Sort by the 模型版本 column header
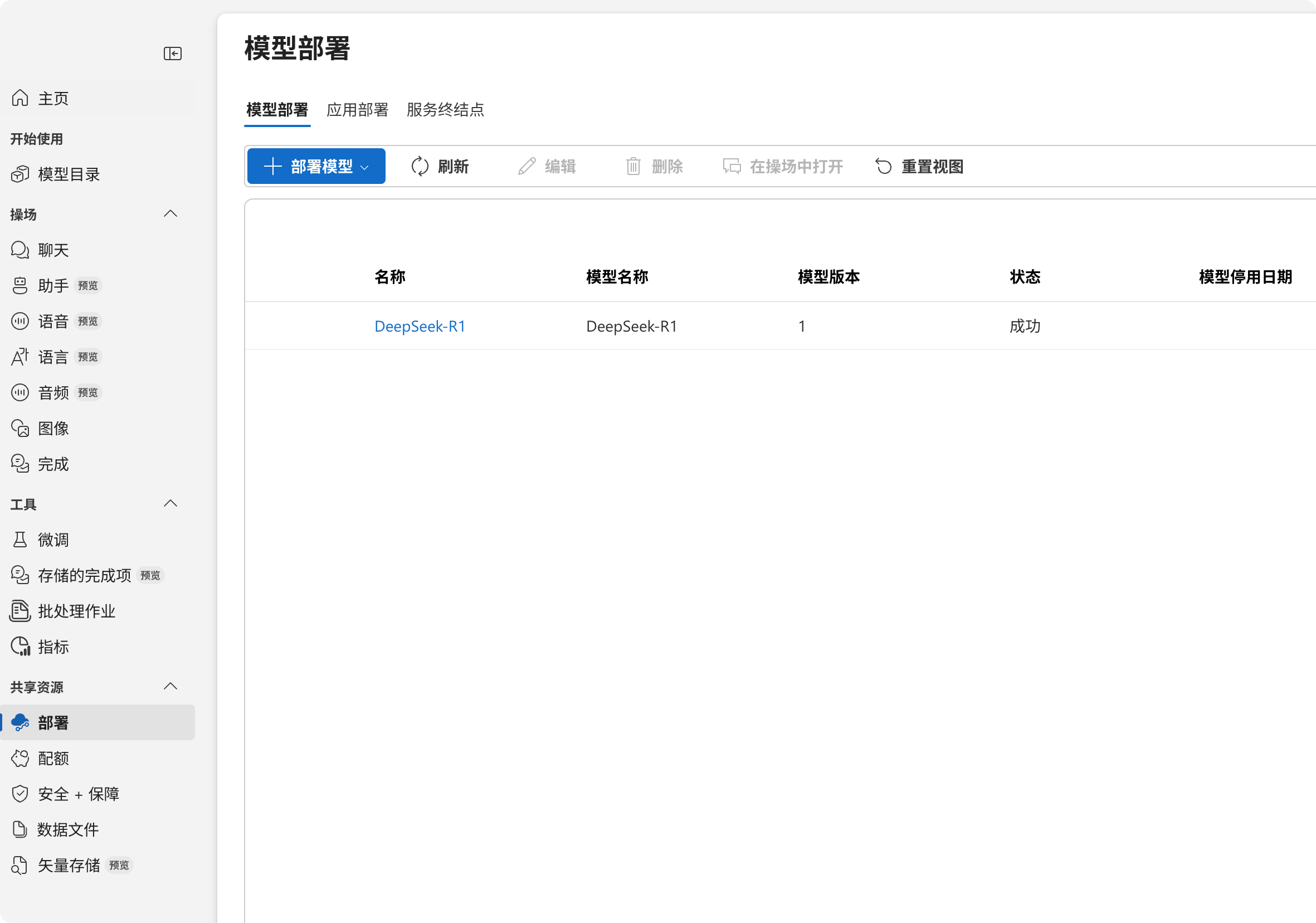The width and height of the screenshot is (1316, 923). [829, 277]
